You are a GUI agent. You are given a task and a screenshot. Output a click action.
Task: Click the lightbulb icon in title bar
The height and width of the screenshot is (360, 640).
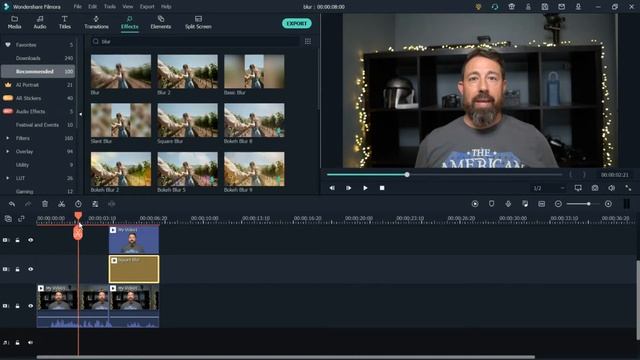[x=478, y=7]
